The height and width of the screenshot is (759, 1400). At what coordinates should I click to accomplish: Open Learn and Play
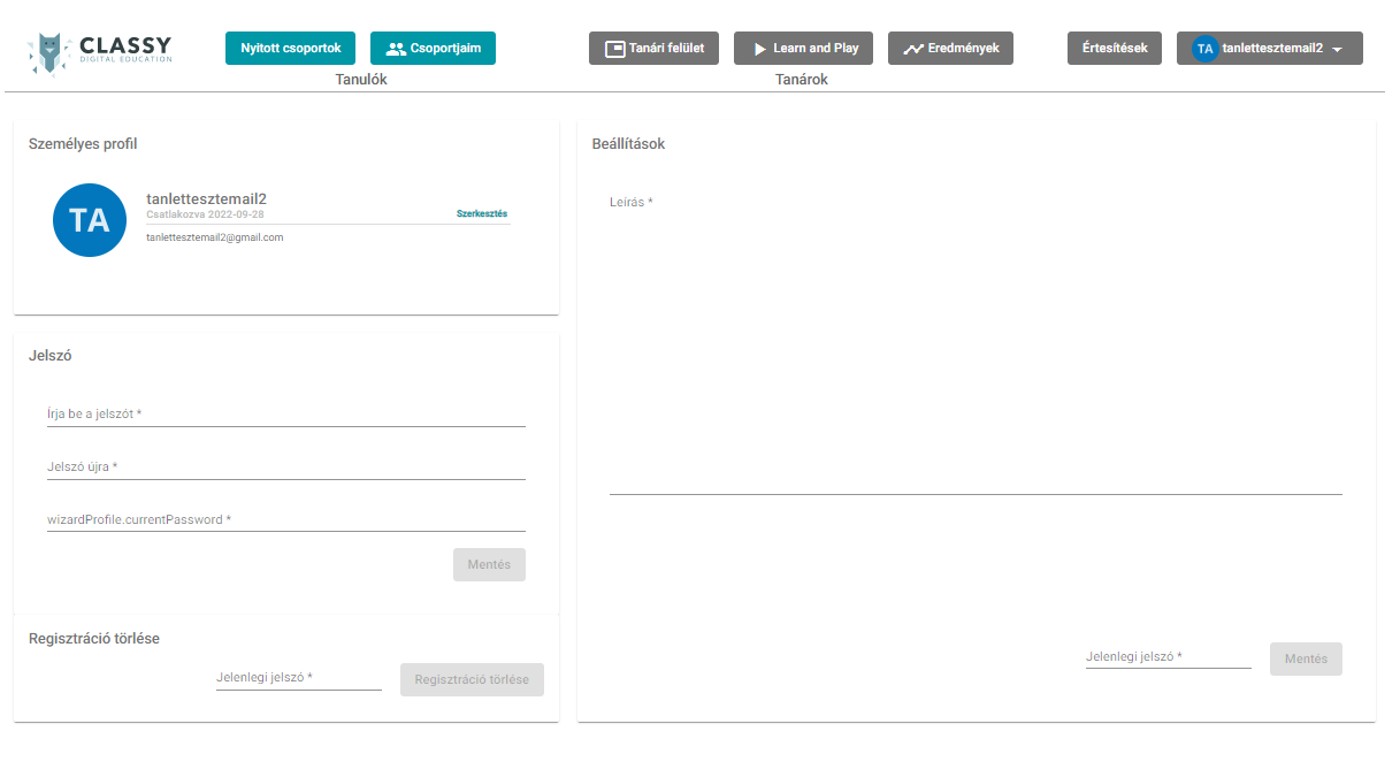803,48
